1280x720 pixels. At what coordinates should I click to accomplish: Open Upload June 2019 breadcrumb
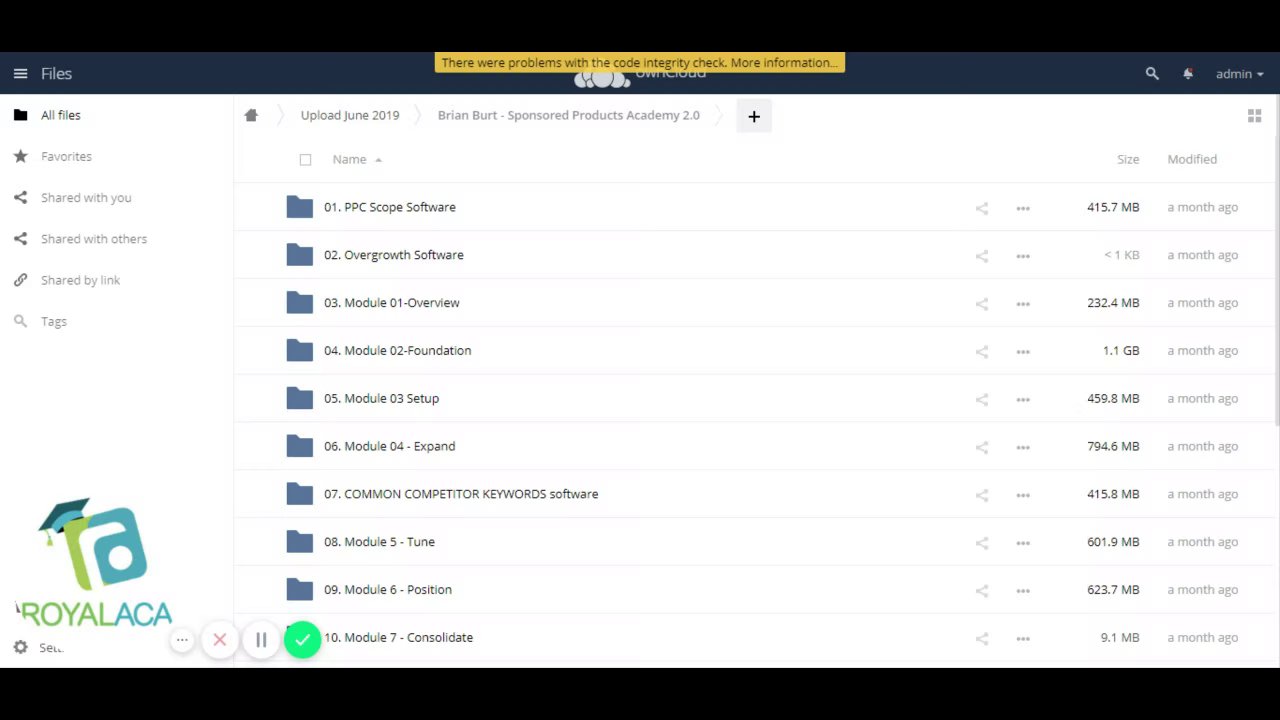coord(350,115)
